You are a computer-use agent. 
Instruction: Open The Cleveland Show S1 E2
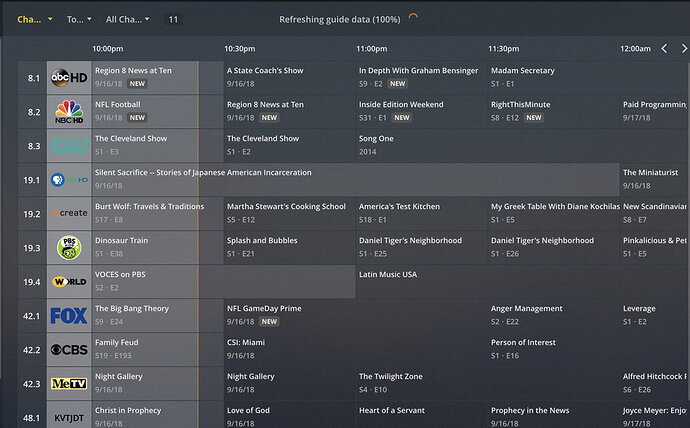pyautogui.click(x=290, y=146)
